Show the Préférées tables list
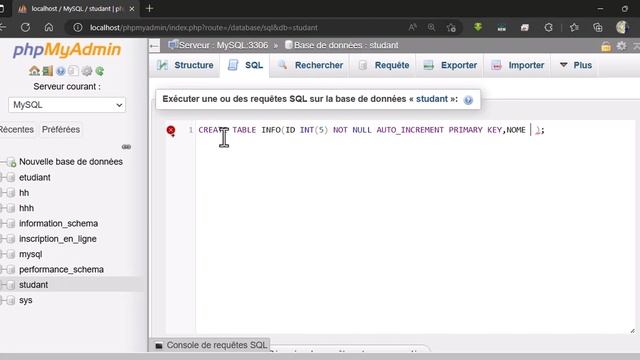Viewport: 640px width, 360px height. [x=61, y=129]
